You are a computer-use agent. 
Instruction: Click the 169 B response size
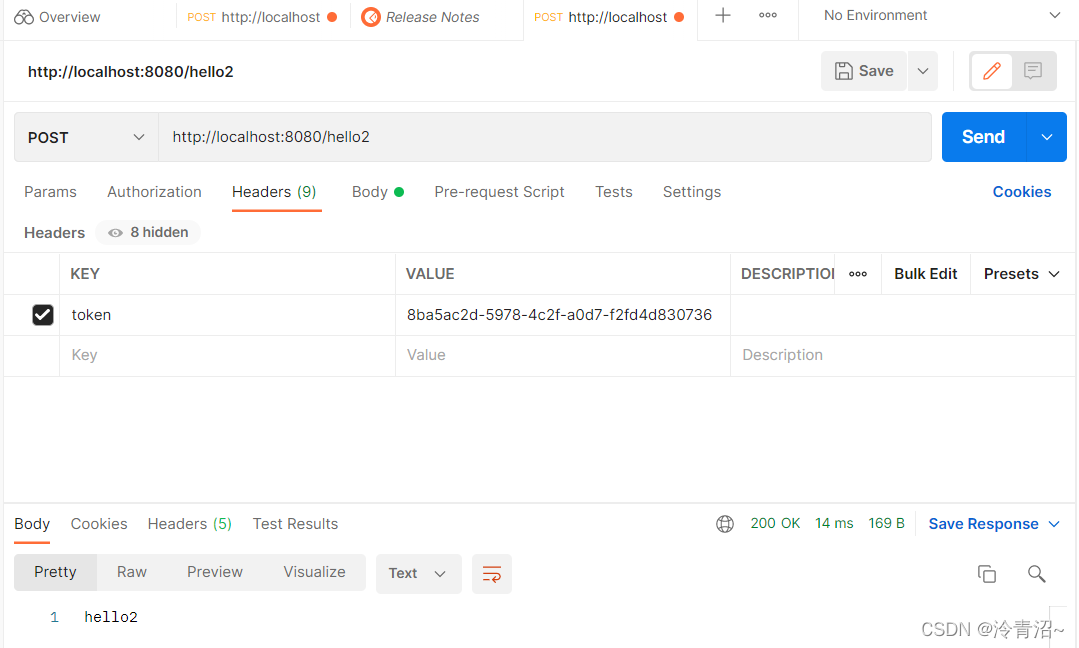coord(886,523)
